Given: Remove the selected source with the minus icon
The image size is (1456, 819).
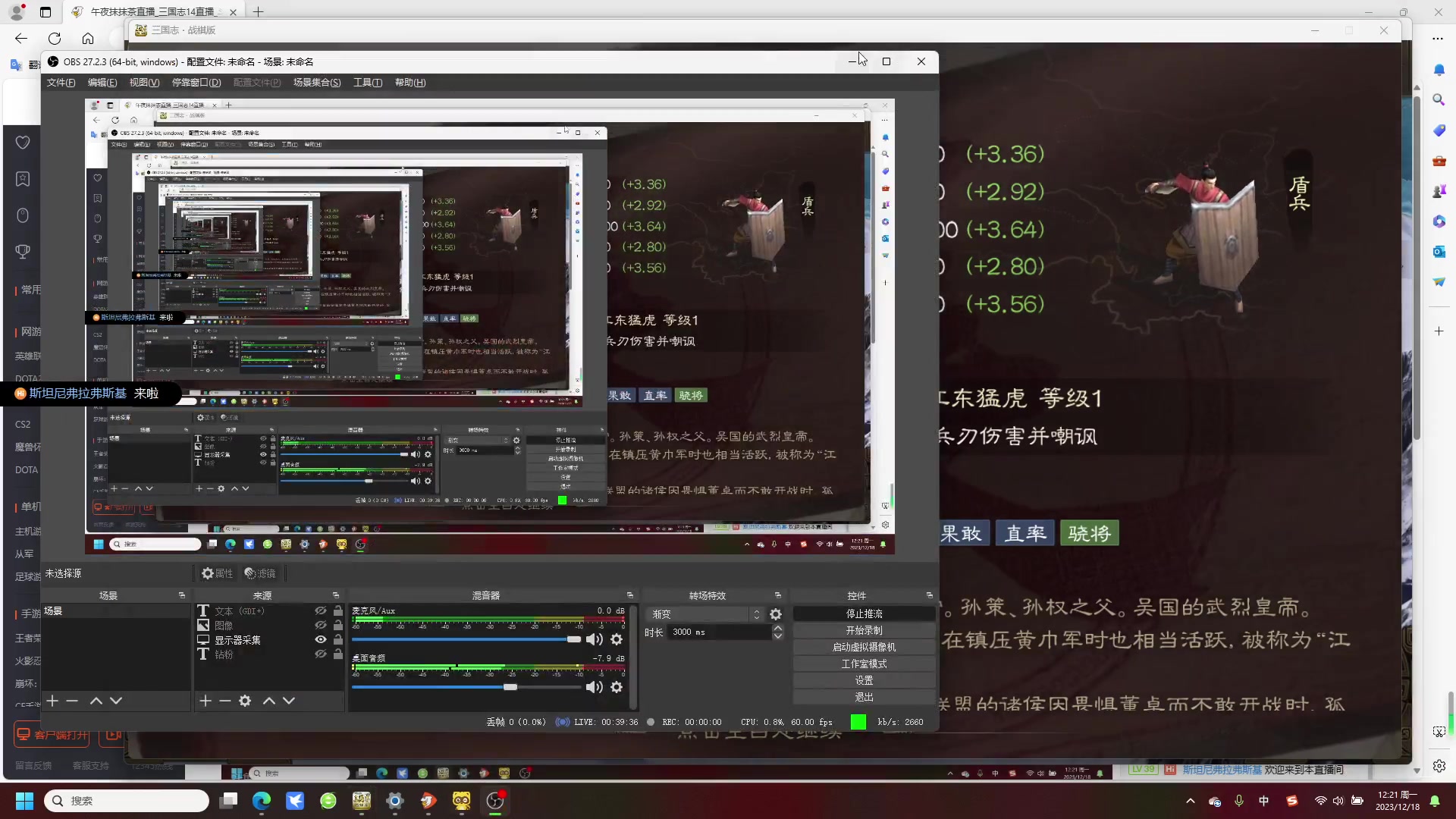Looking at the screenshot, I should 225,701.
